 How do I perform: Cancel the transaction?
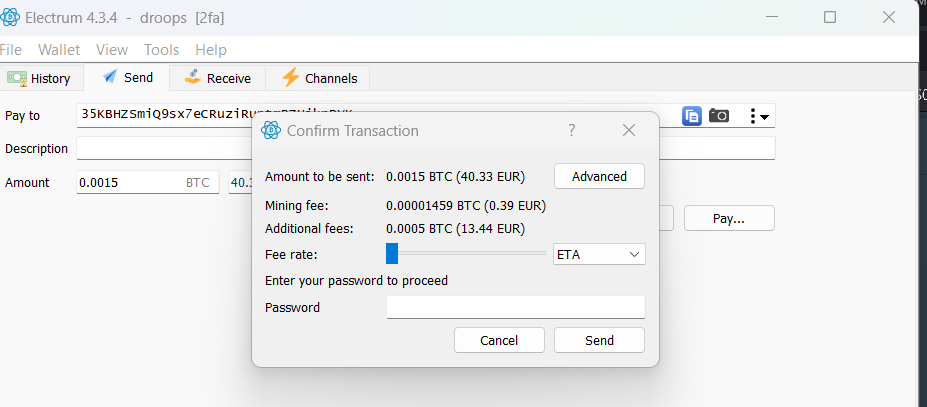point(499,341)
